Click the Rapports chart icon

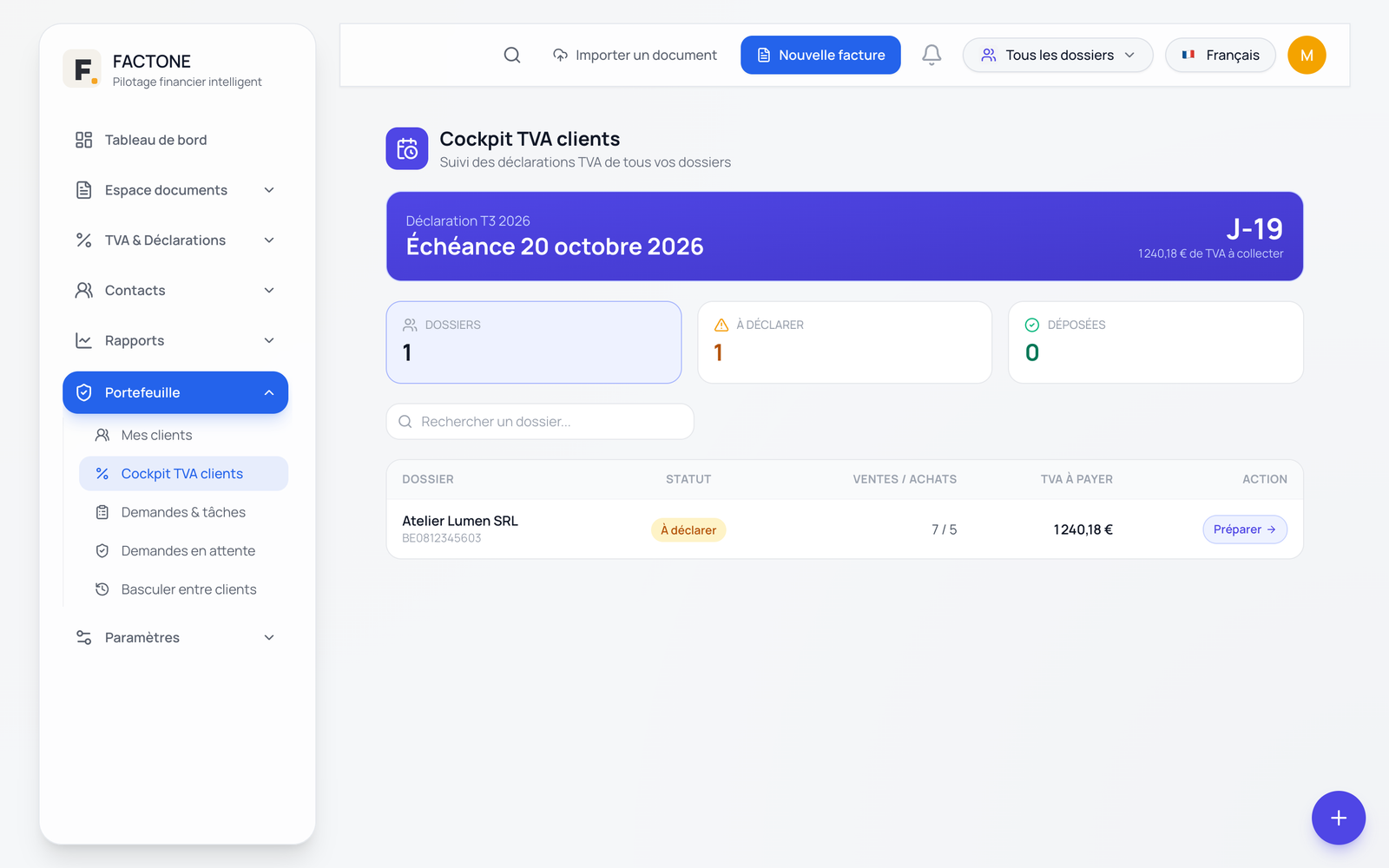point(83,340)
